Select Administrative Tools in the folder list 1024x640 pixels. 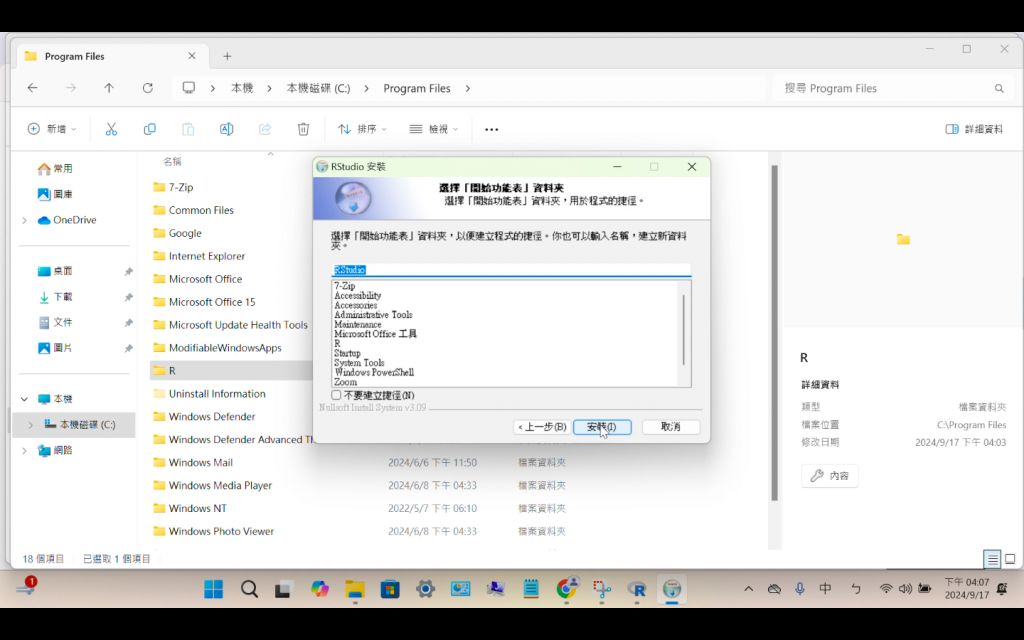click(x=373, y=315)
